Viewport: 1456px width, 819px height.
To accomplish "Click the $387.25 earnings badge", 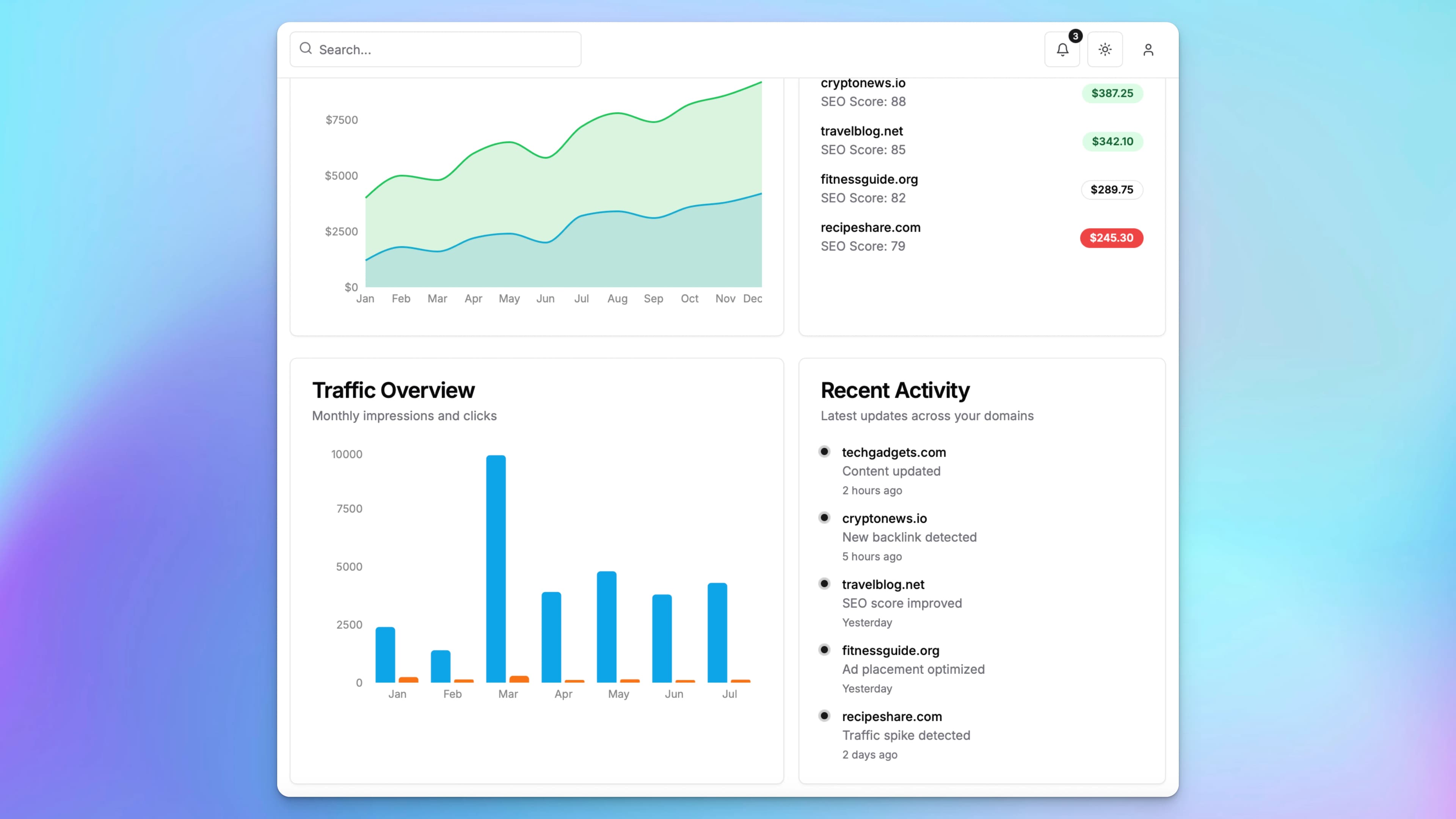I will 1112,93.
